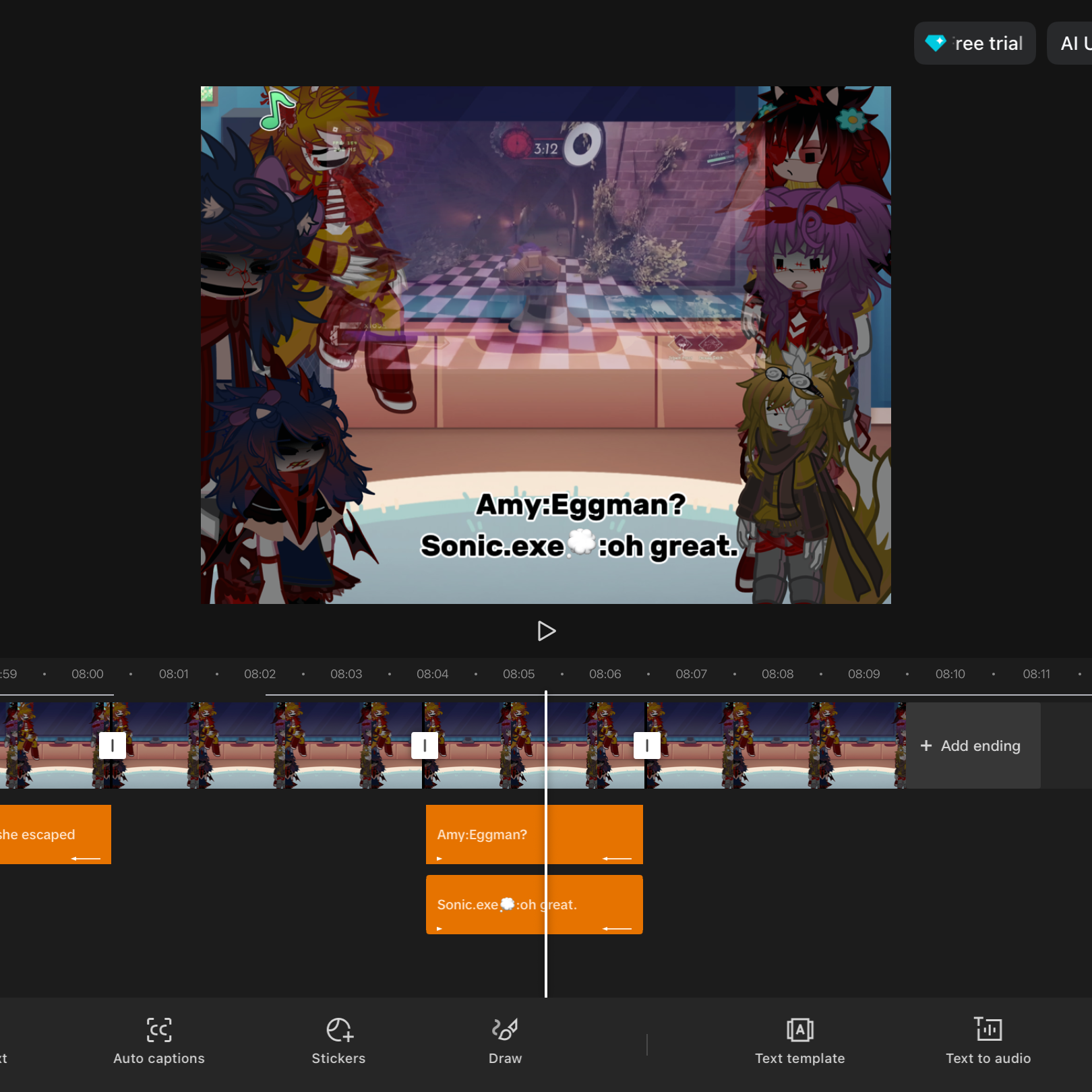Start the Pro free trial

pyautogui.click(x=975, y=43)
